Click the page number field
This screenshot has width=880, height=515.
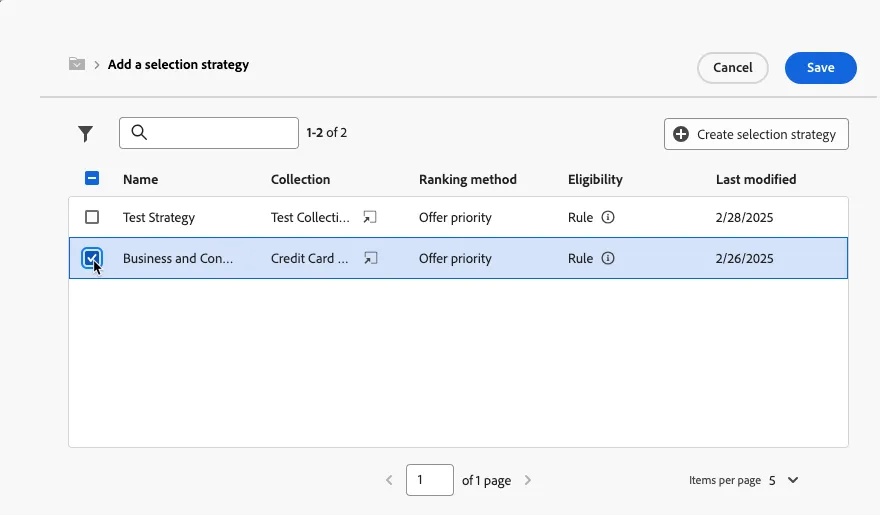pyautogui.click(x=430, y=480)
